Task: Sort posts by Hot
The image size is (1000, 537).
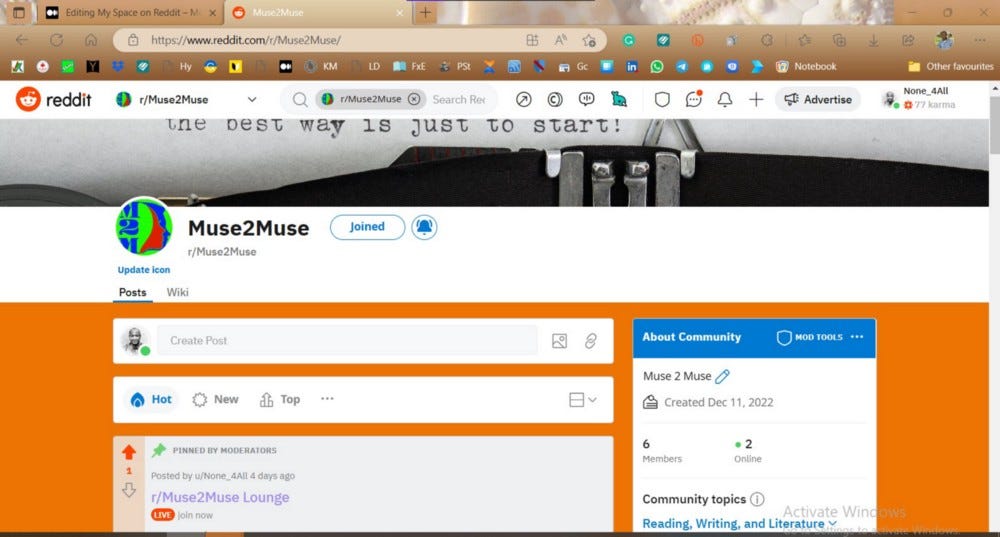Action: pos(151,399)
